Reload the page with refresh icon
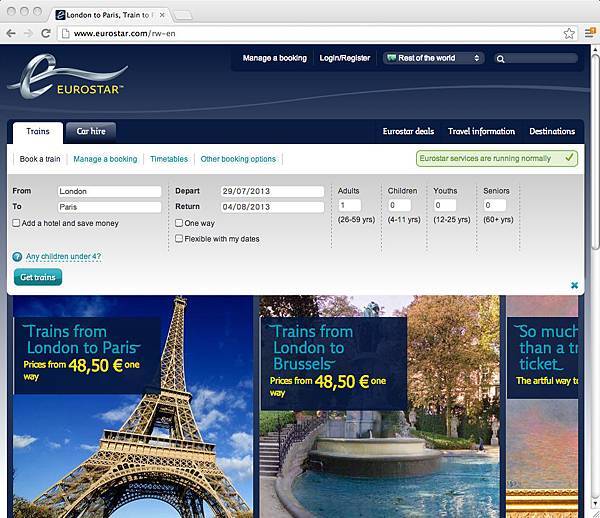600x518 pixels. coord(46,34)
